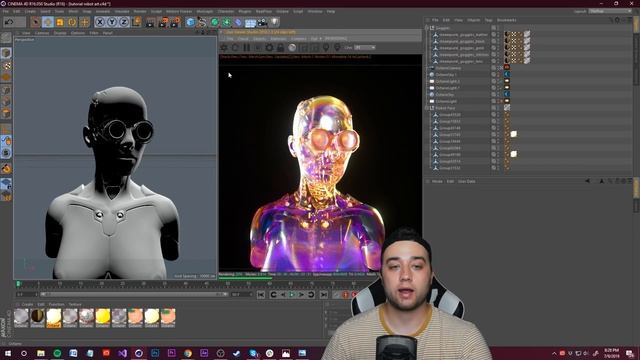Select the Spline Pen tool icon
640x360 pixels.
click(202, 22)
